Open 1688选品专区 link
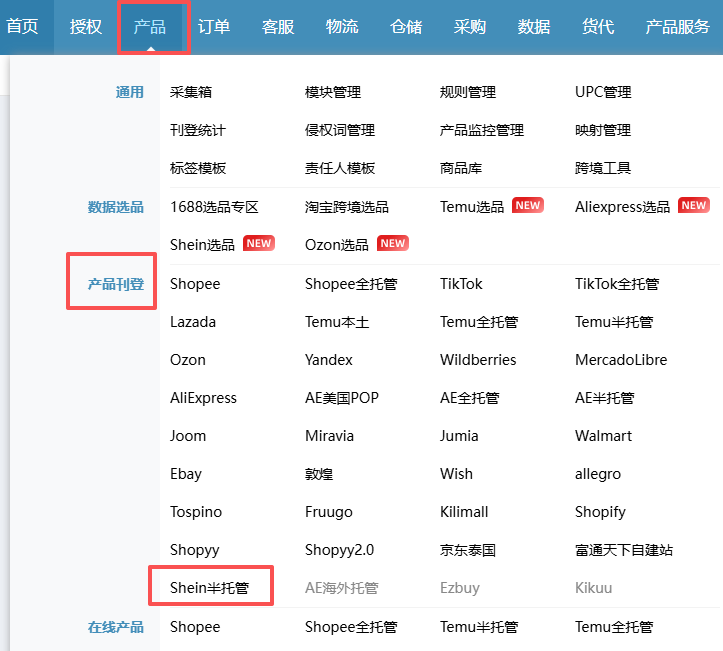The image size is (723, 651). coord(214,207)
